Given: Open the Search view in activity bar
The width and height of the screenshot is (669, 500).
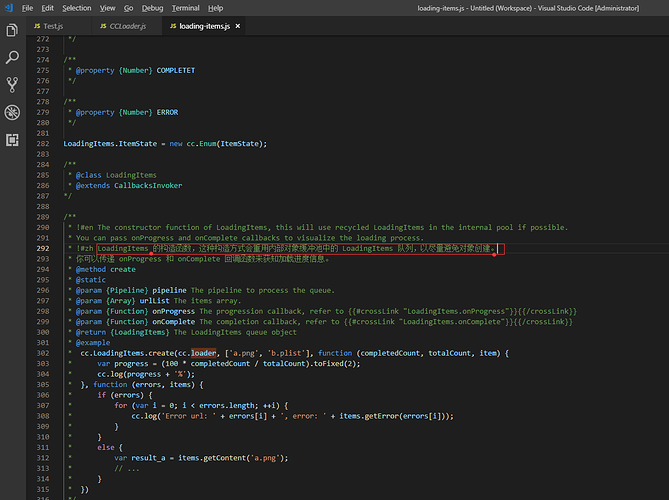Looking at the screenshot, I should [x=12, y=58].
